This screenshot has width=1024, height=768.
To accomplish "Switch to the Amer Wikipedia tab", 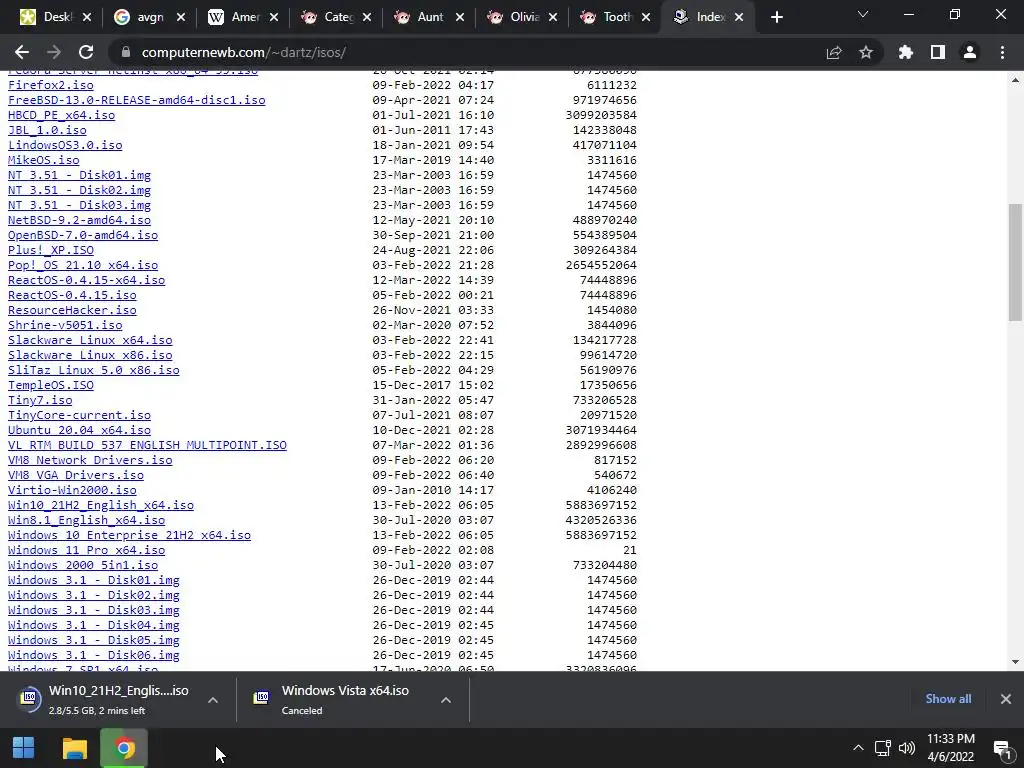I will point(243,17).
